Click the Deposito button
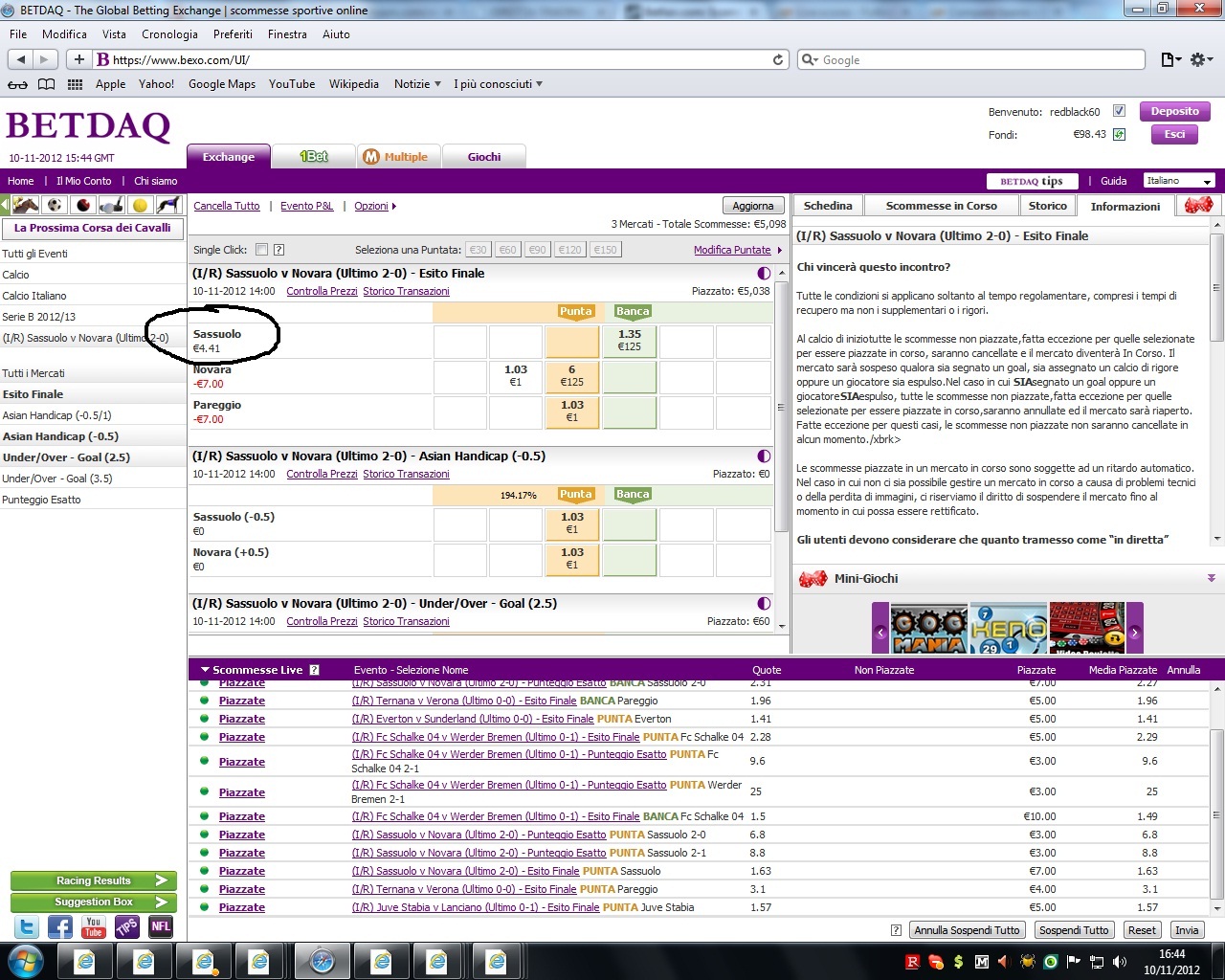Image resolution: width=1225 pixels, height=980 pixels. pos(1175,111)
